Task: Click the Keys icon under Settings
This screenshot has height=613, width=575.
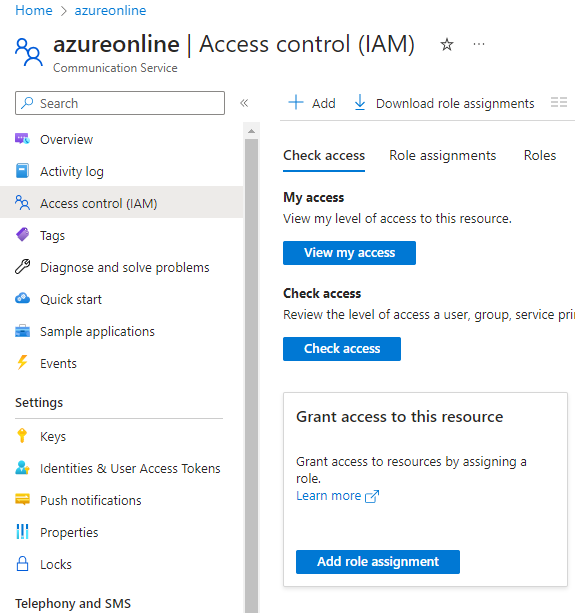Action: tap(22, 436)
